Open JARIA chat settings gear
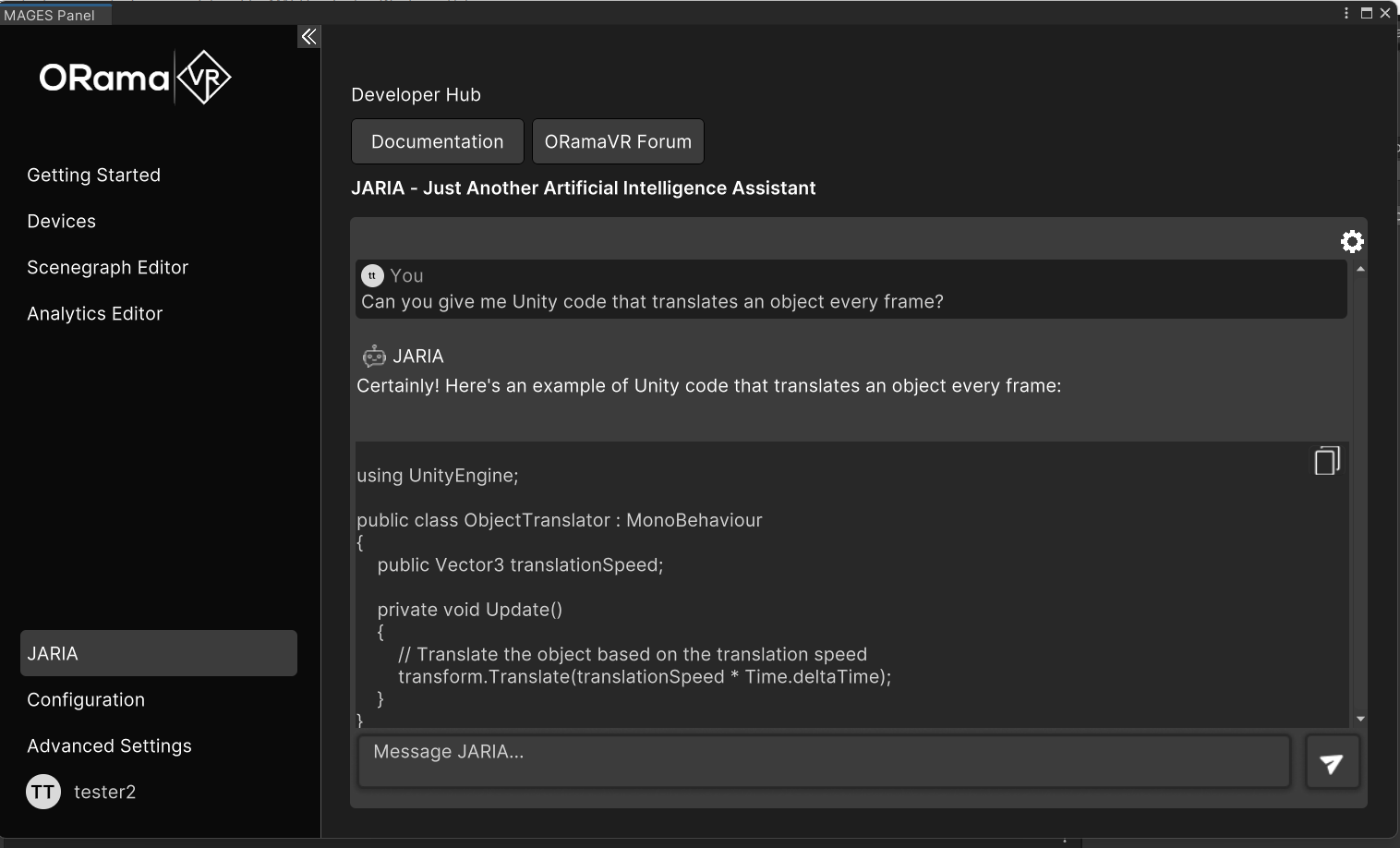Screen dimensions: 1400x848 (1352, 241)
